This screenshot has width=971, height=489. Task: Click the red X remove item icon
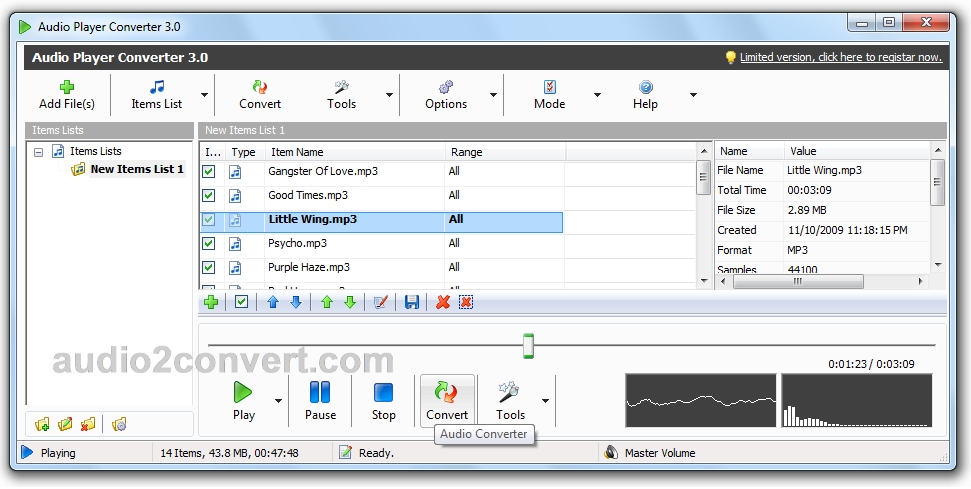[443, 302]
